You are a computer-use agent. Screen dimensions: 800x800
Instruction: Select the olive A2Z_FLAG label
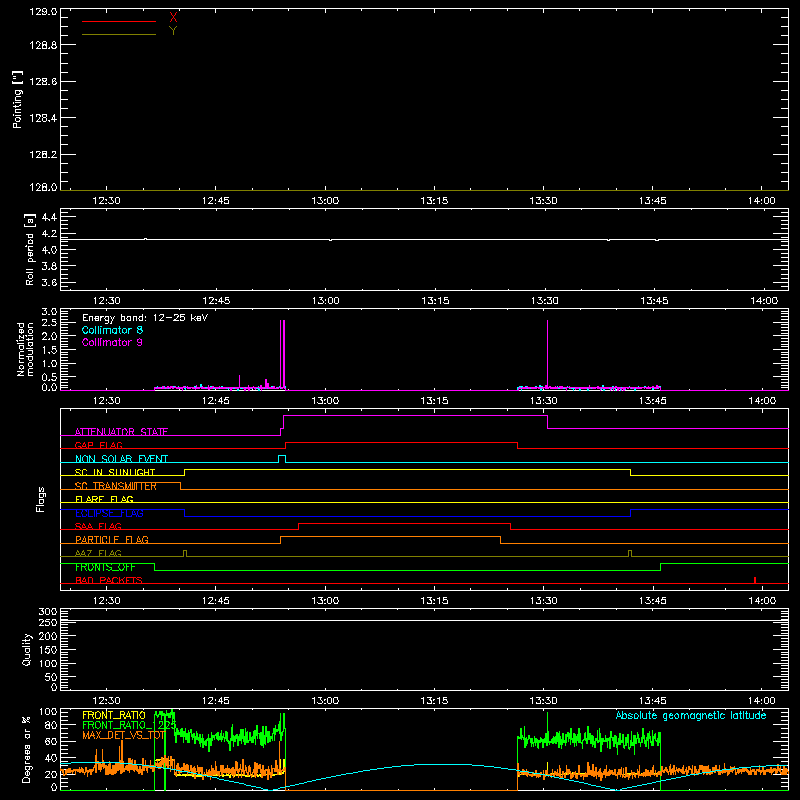coord(98,553)
